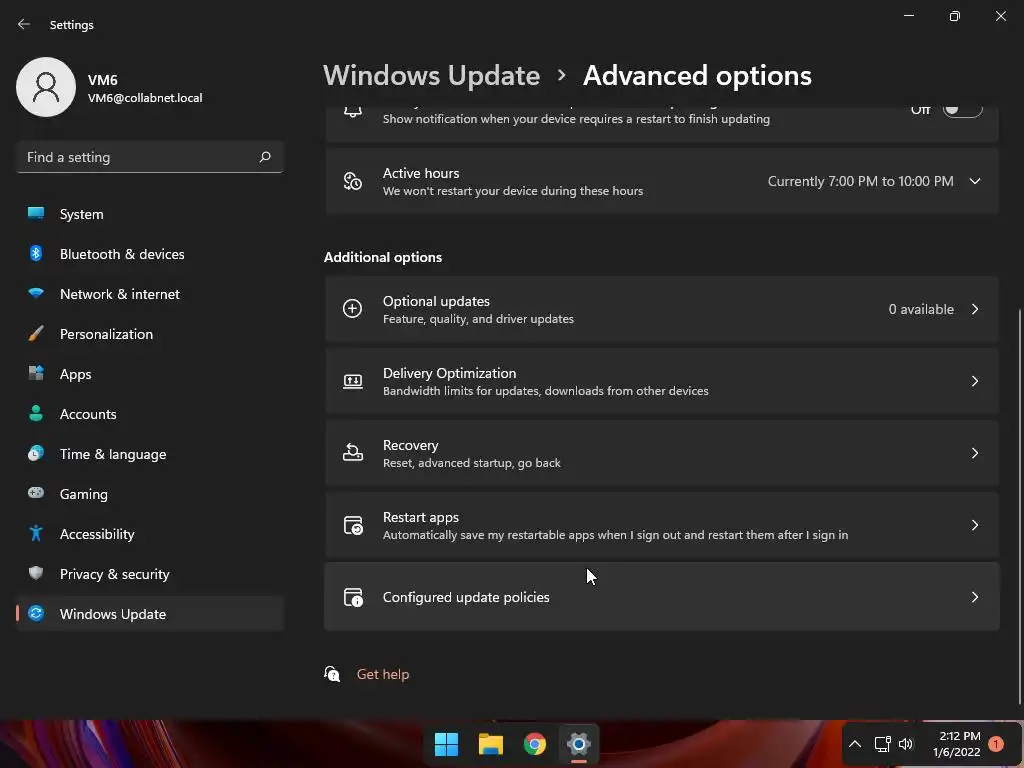
Task: Show hidden system tray icons
Action: pos(855,744)
